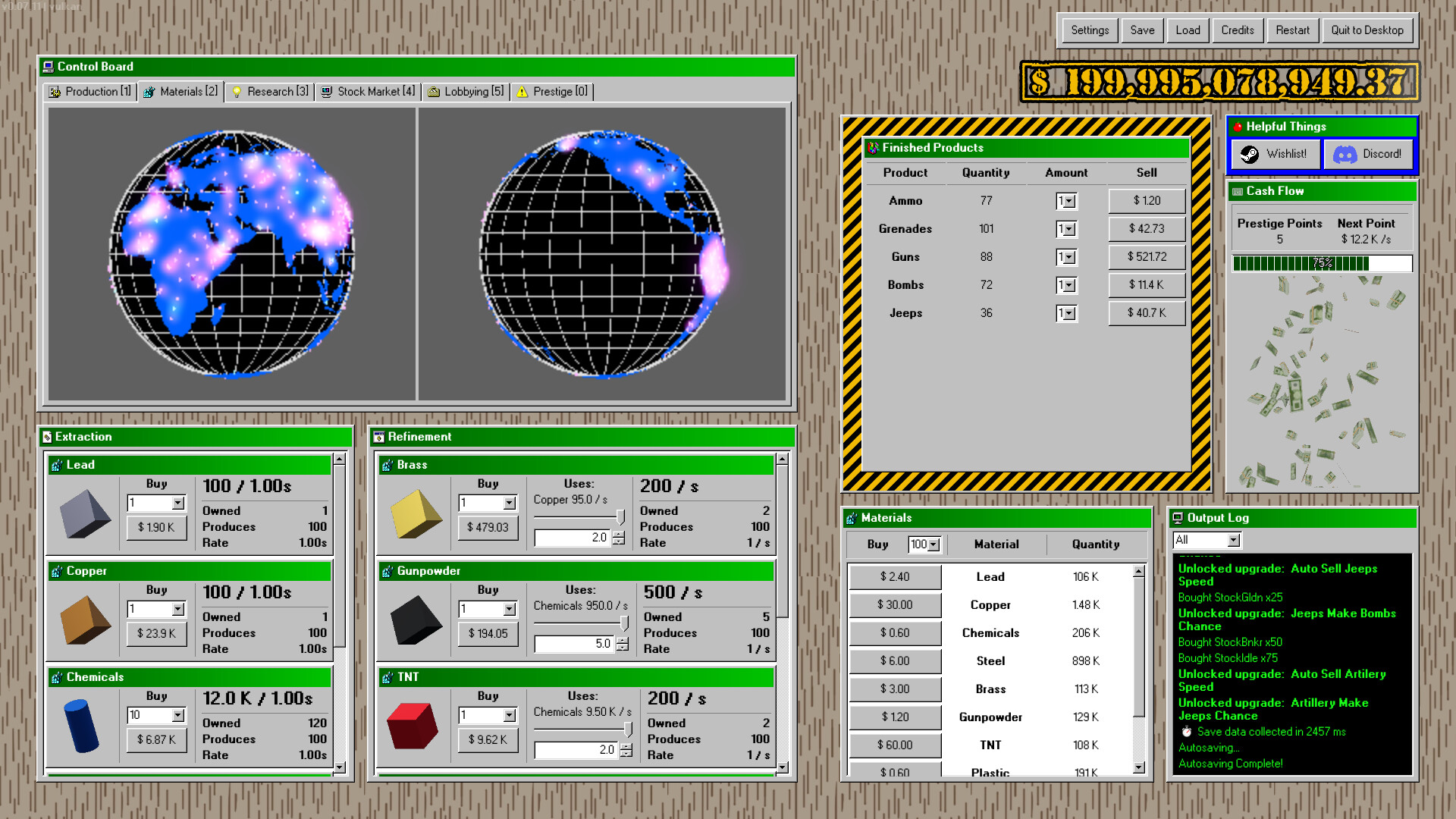Screen dimensions: 1456x819
Task: Click the Control Board computer icon
Action: [49, 67]
